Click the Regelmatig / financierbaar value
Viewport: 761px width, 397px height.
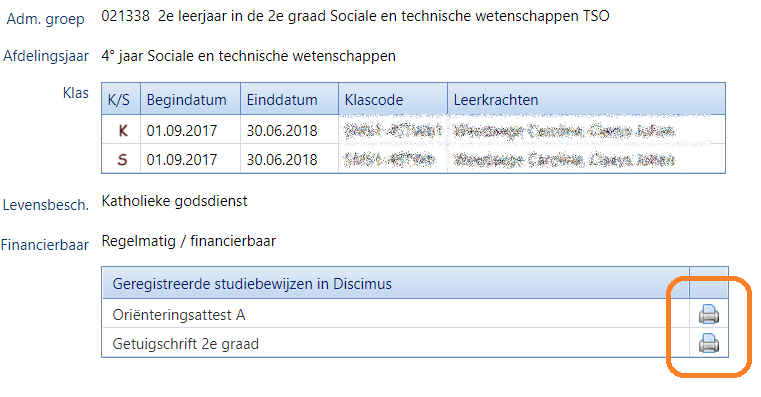pyautogui.click(x=188, y=241)
